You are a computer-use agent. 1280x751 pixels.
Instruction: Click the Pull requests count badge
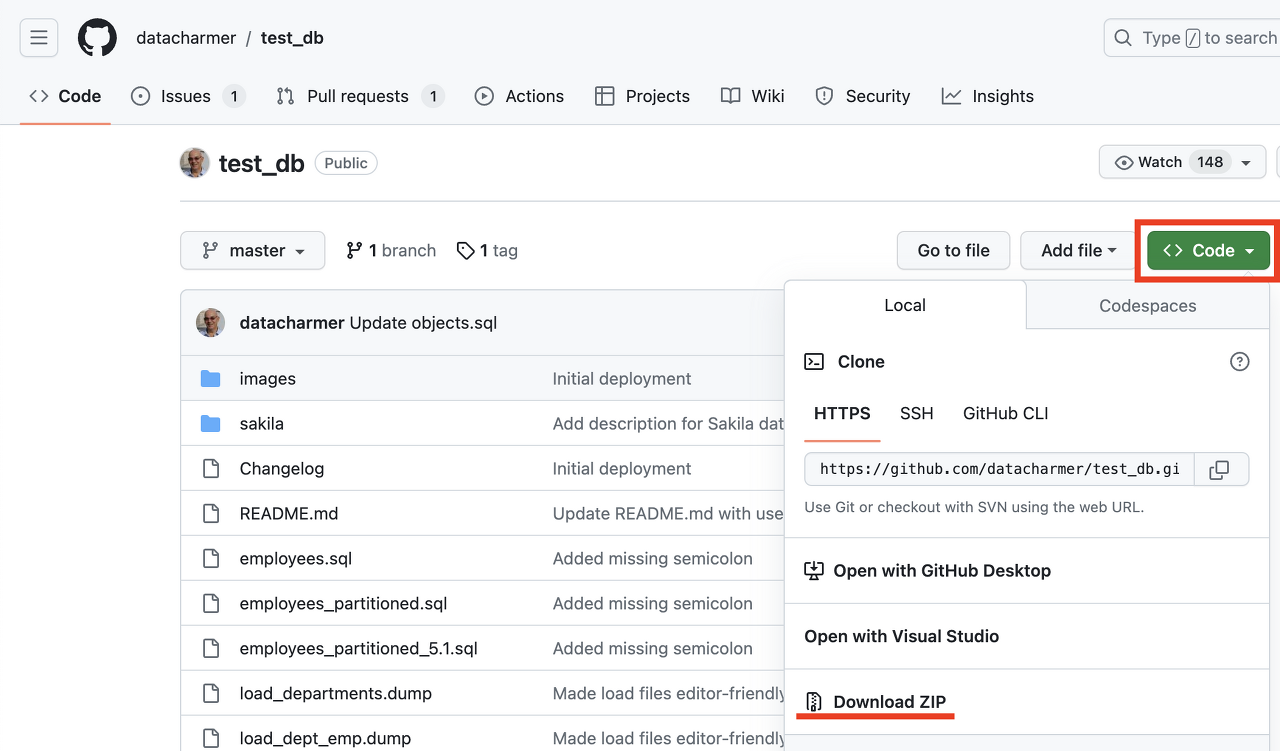tap(432, 96)
